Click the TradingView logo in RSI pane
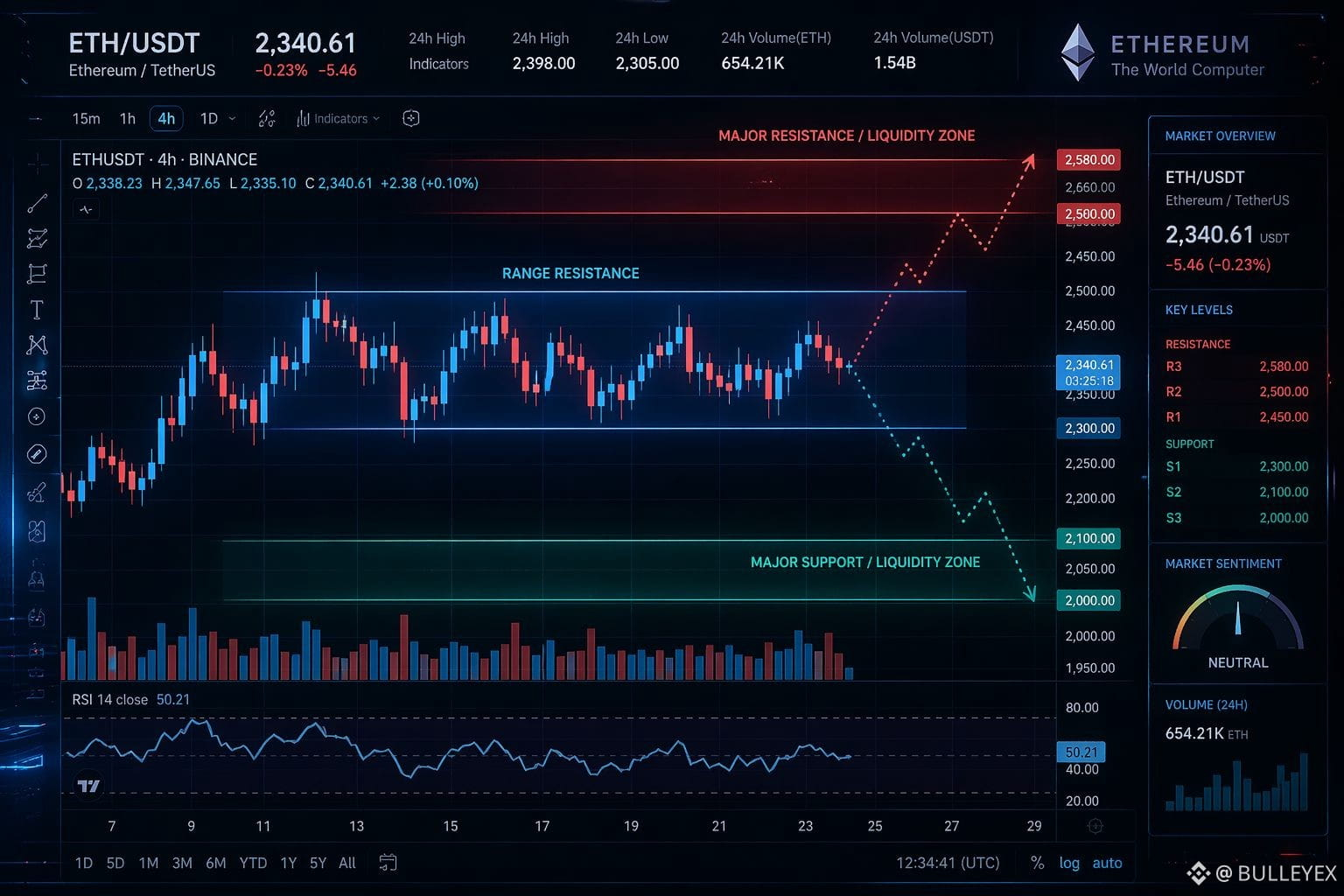This screenshot has width=1344, height=896. tap(88, 786)
